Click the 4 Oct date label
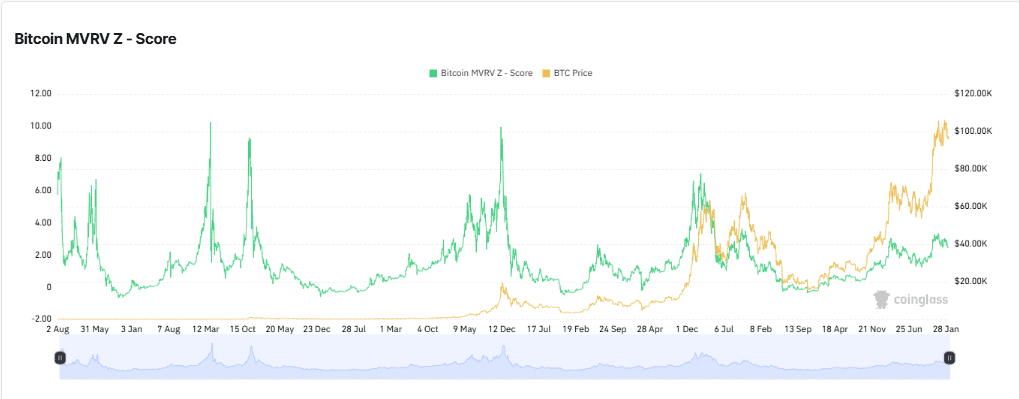This screenshot has width=1019, height=399. pos(428,329)
